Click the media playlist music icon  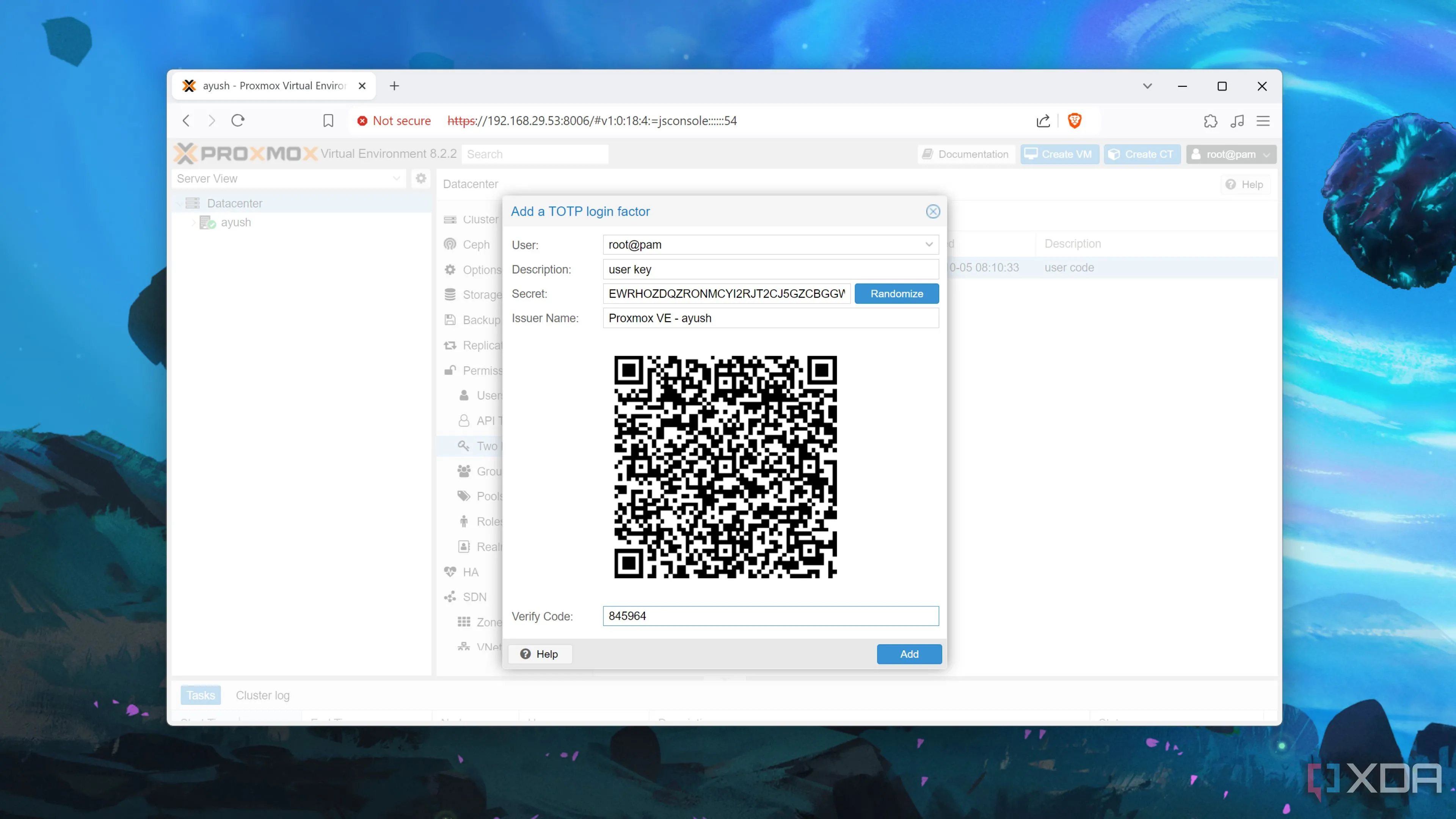1237,121
